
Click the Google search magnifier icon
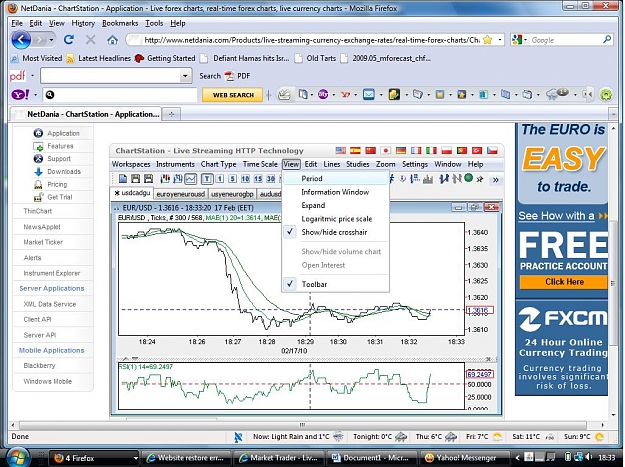coord(607,39)
